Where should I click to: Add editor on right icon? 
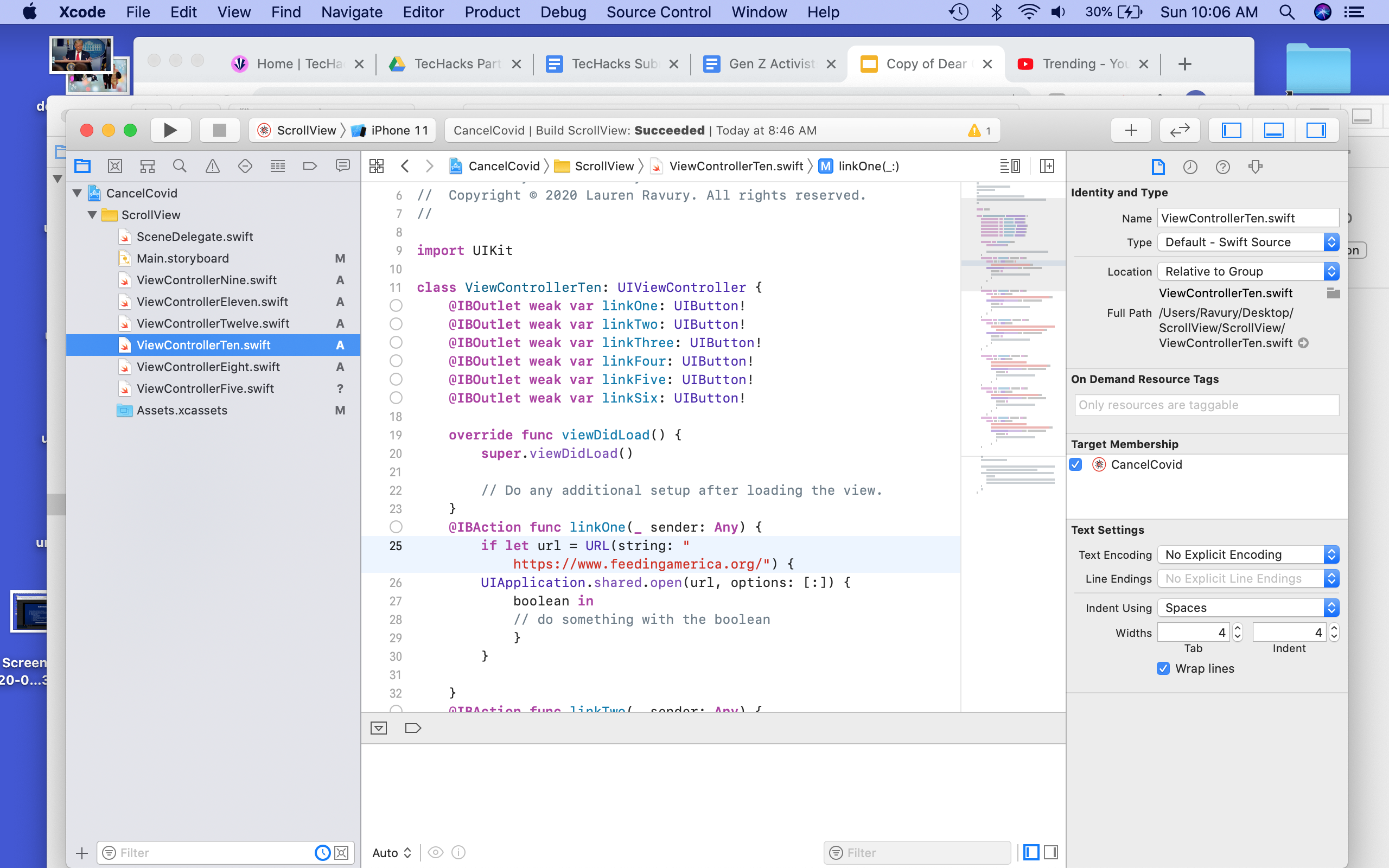[x=1047, y=167]
